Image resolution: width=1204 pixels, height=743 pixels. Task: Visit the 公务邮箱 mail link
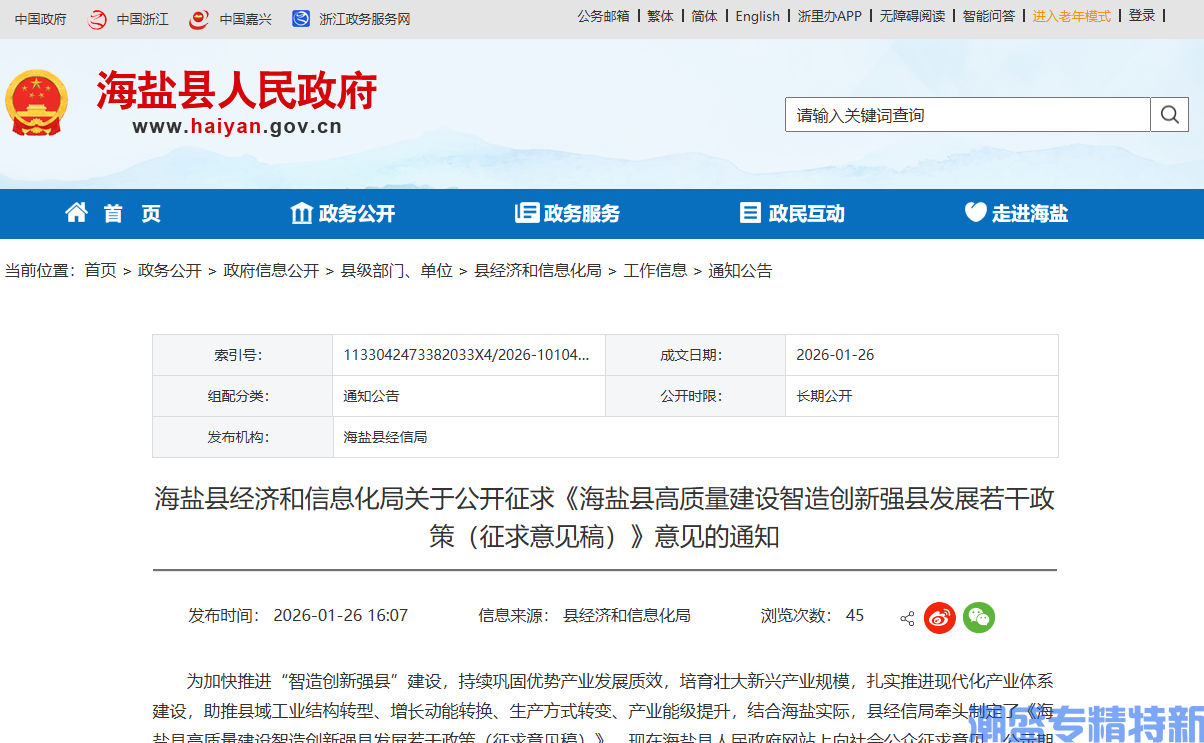[x=602, y=16]
